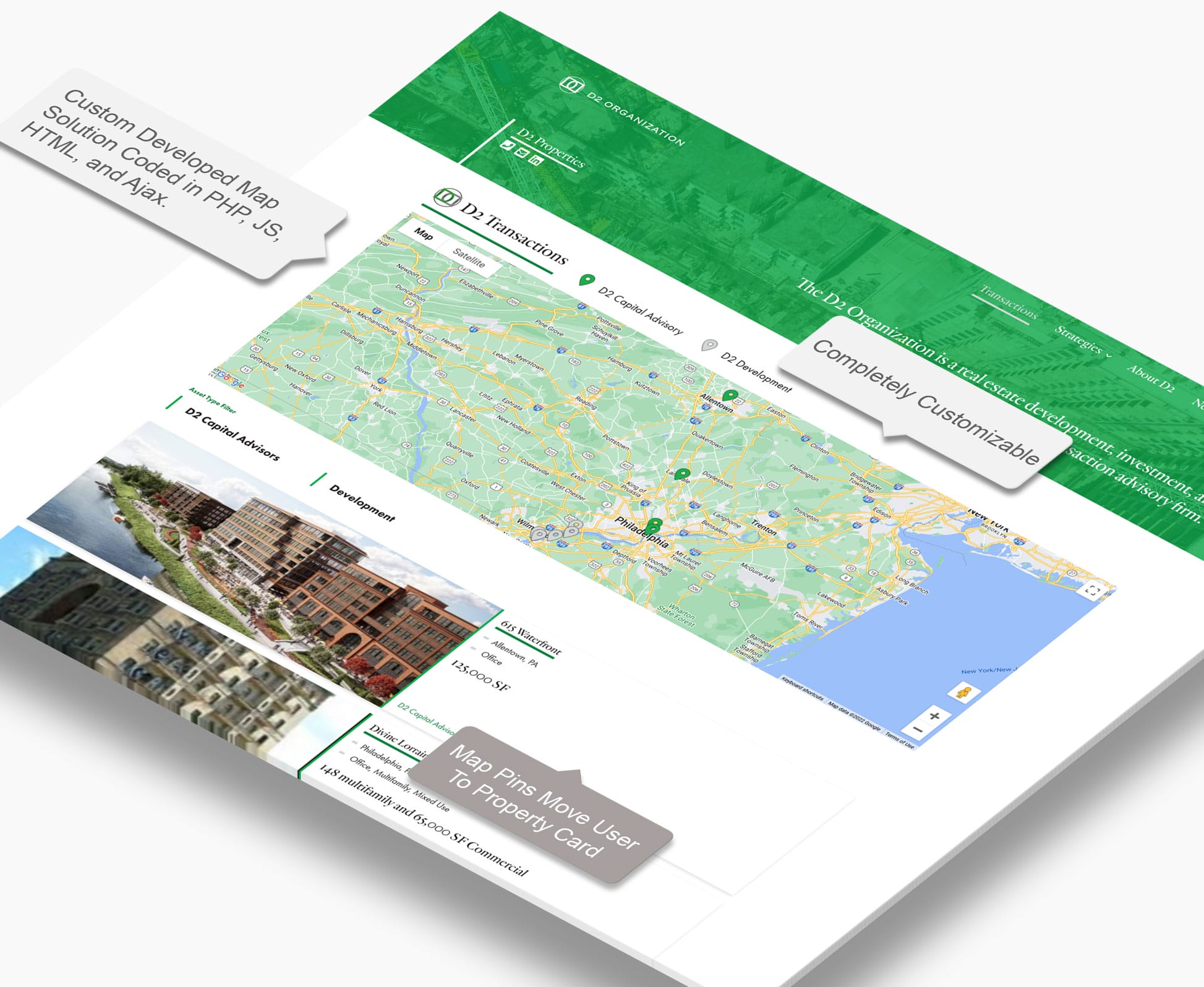Select the Map view type button
Viewport: 1204px width, 987px height.
coord(424,234)
